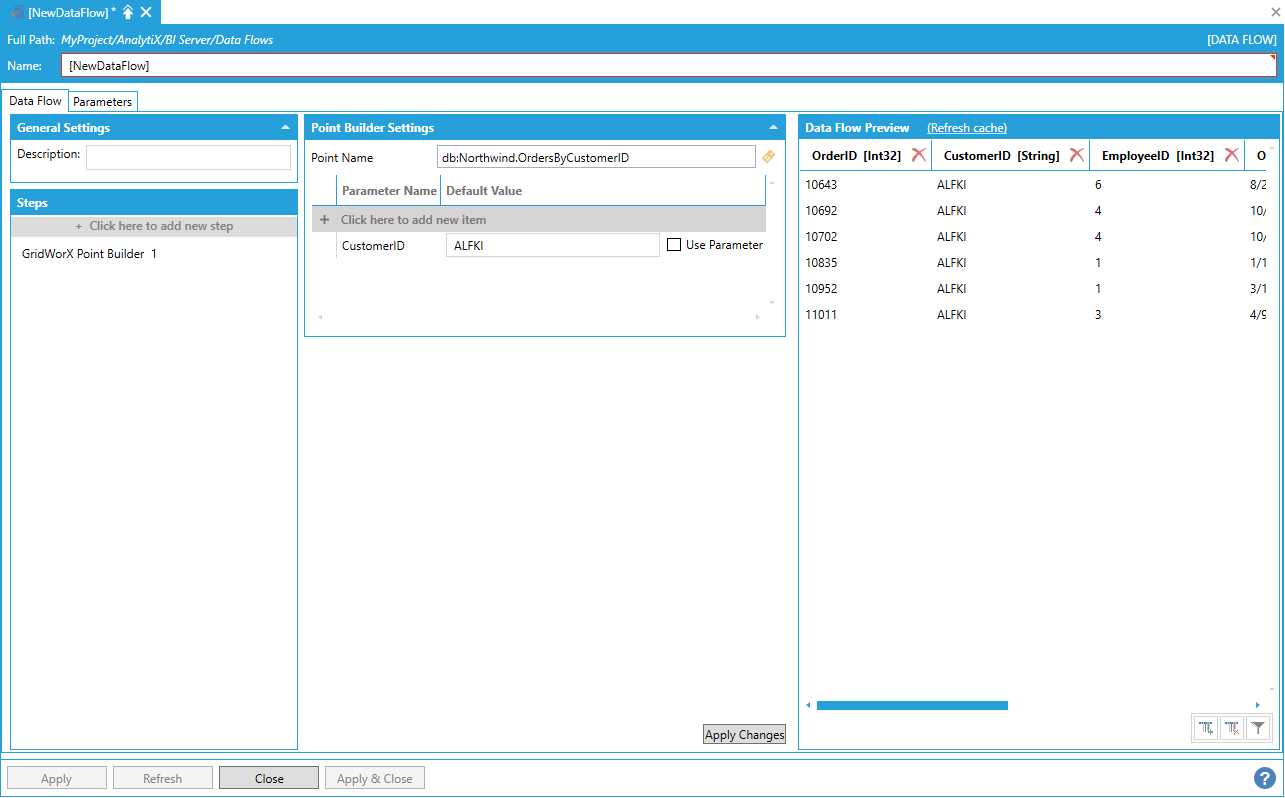Collapse the Point Builder Settings panel
The width and height of the screenshot is (1285, 798).
773,128
